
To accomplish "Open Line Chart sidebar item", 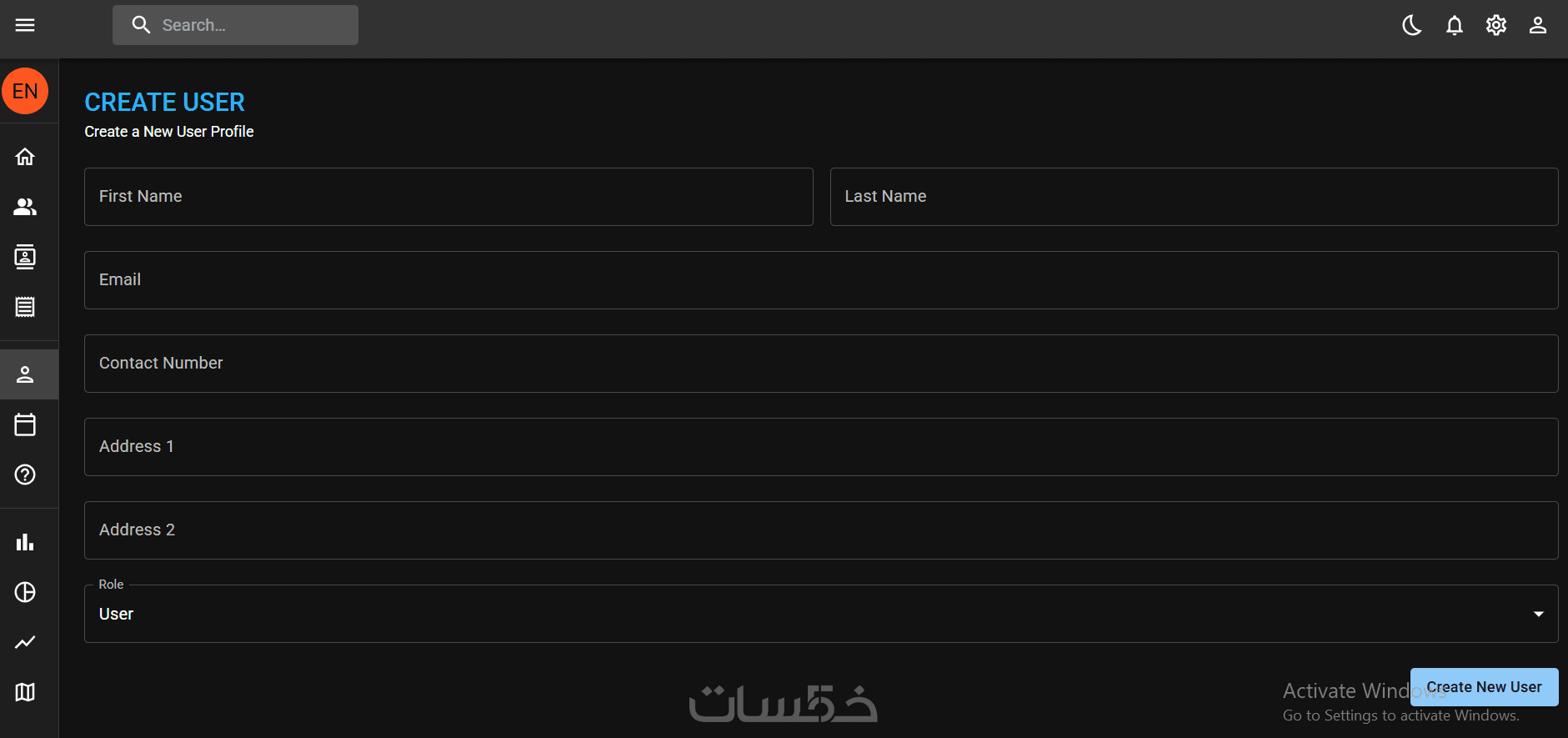I will [x=25, y=642].
